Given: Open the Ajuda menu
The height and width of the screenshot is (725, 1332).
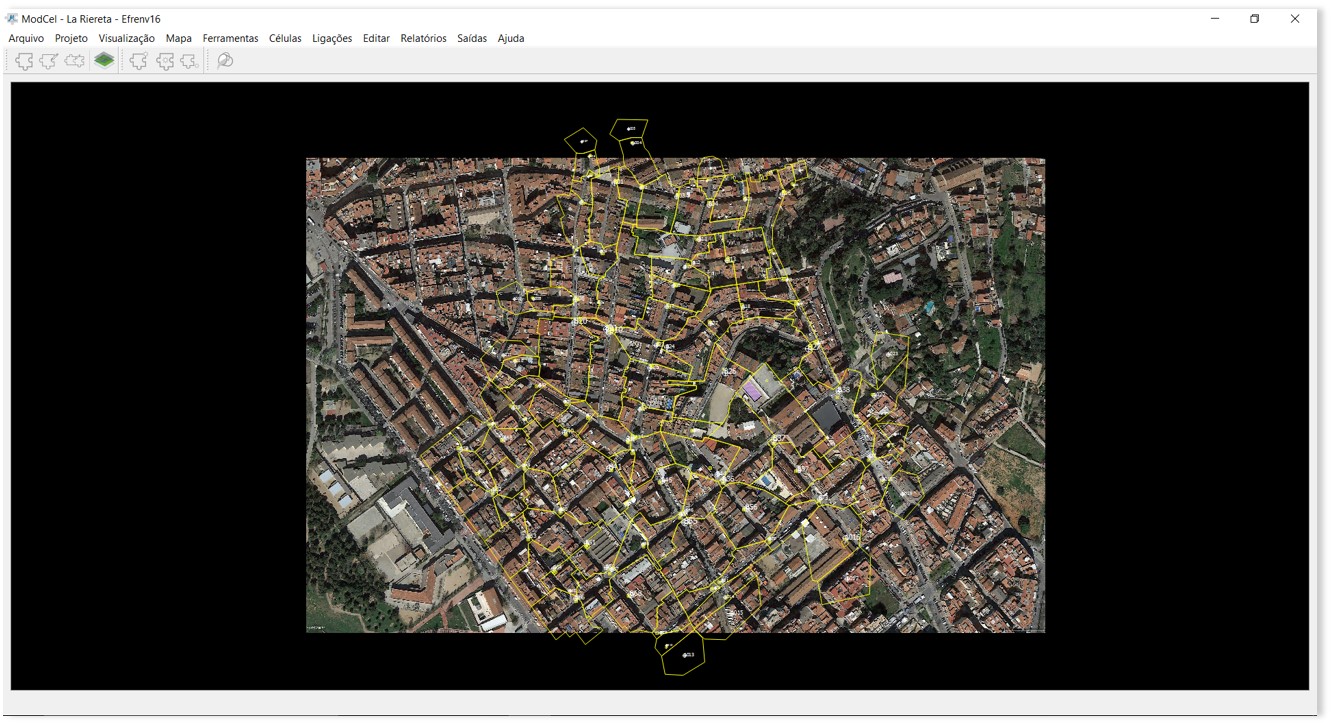Looking at the screenshot, I should pos(511,38).
